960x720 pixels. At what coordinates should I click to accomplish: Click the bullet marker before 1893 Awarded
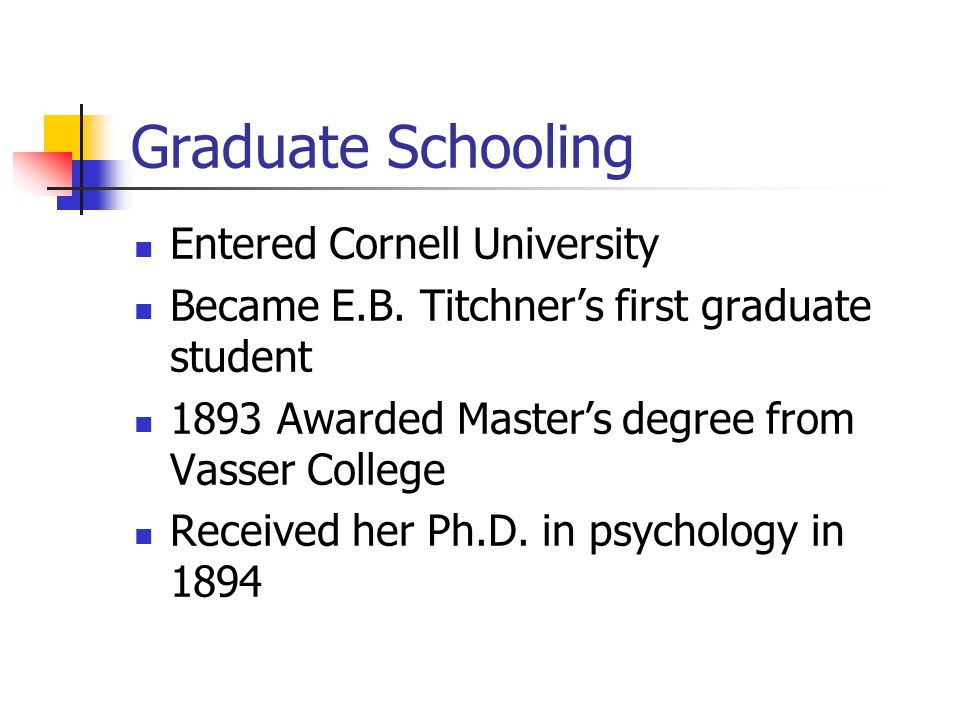pos(143,424)
